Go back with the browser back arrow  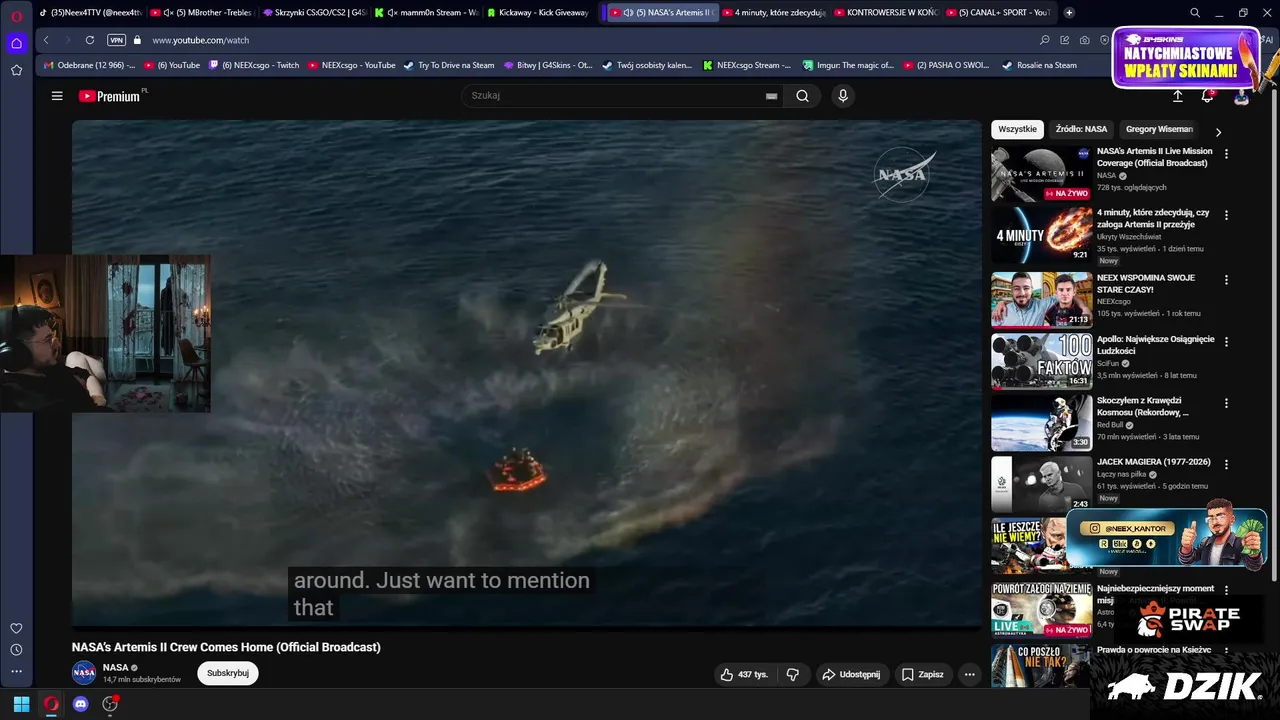[46, 40]
